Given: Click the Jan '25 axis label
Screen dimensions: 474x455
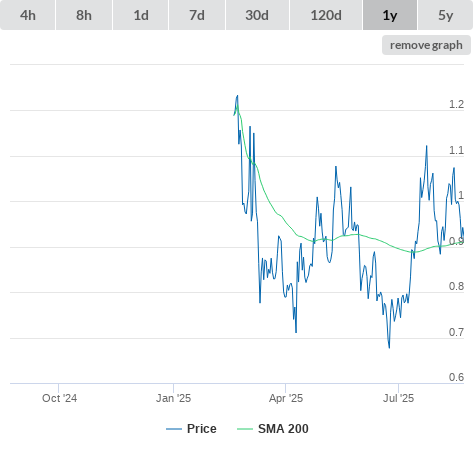Looking at the screenshot, I should (173, 398).
